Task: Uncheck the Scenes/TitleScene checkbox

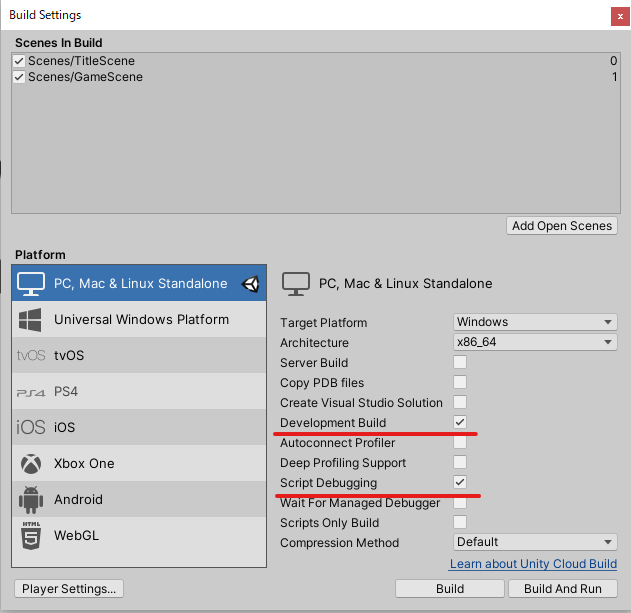Action: (19, 61)
